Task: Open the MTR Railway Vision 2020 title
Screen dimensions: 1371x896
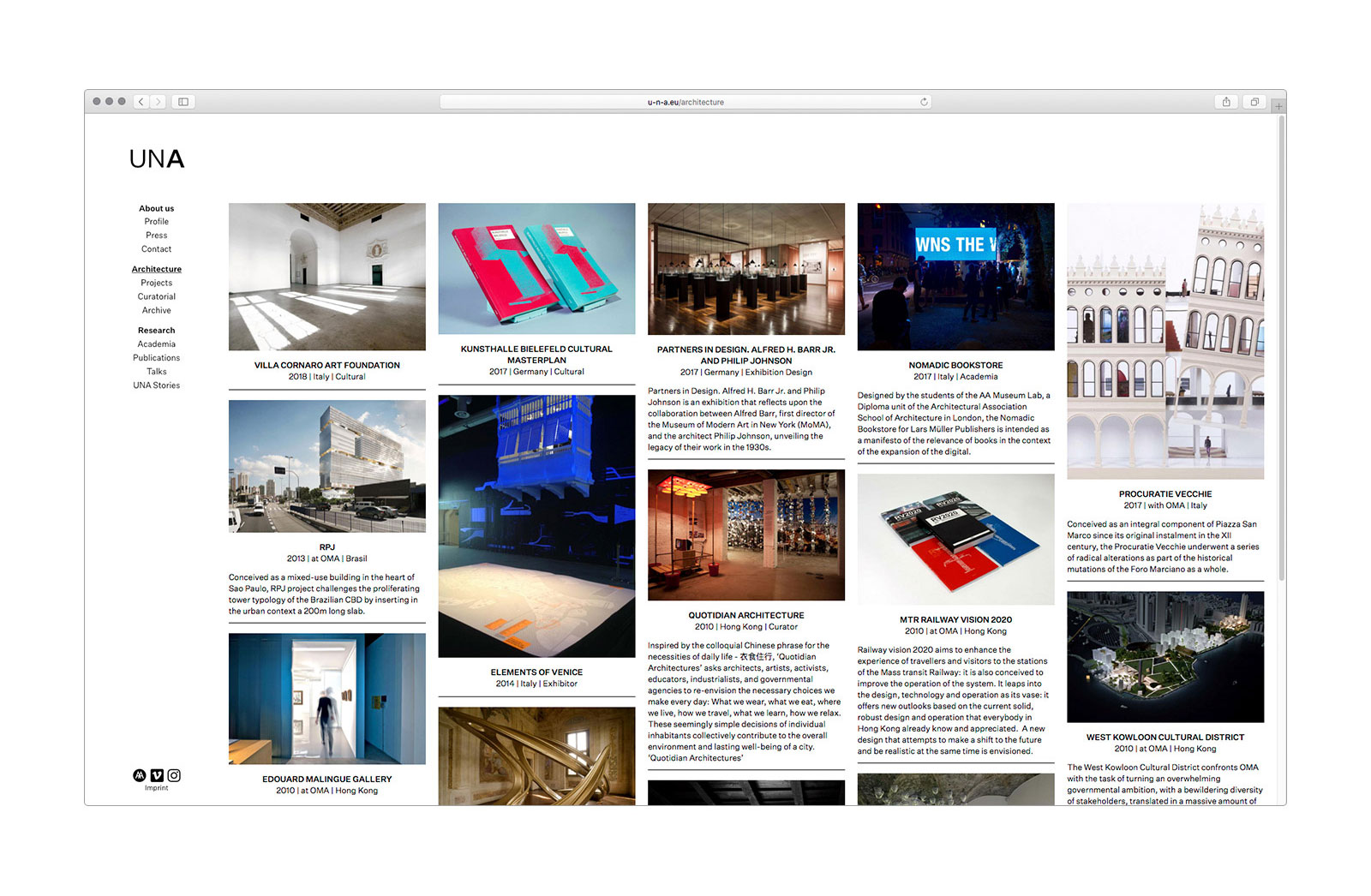Action: coord(956,619)
